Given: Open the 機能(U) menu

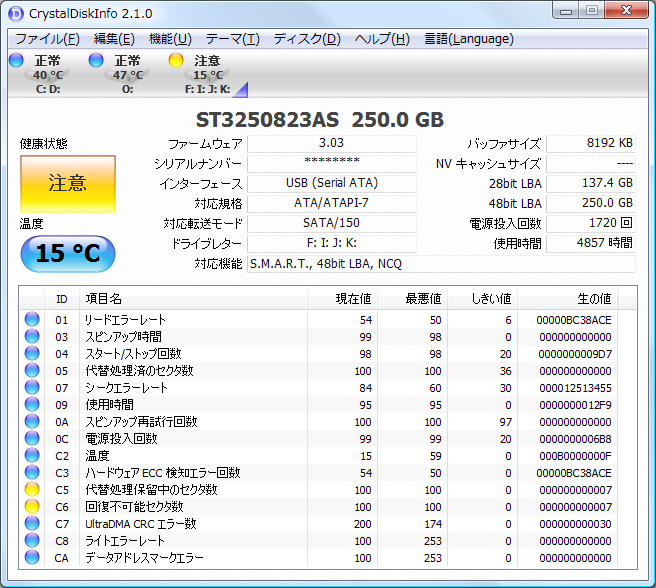Looking at the screenshot, I should click(170, 39).
